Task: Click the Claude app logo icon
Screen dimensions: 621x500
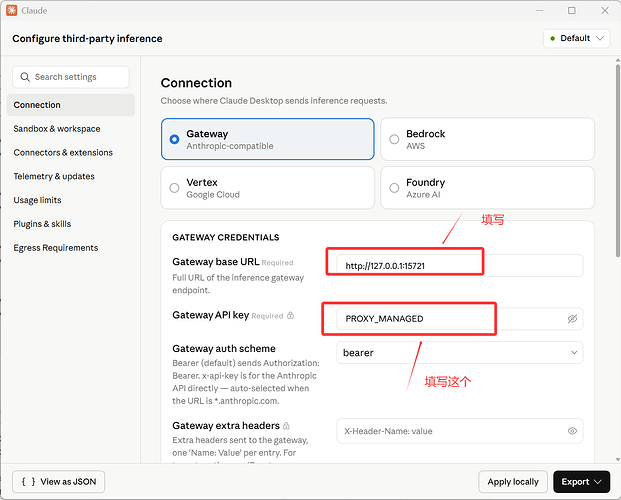Action: pos(11,10)
